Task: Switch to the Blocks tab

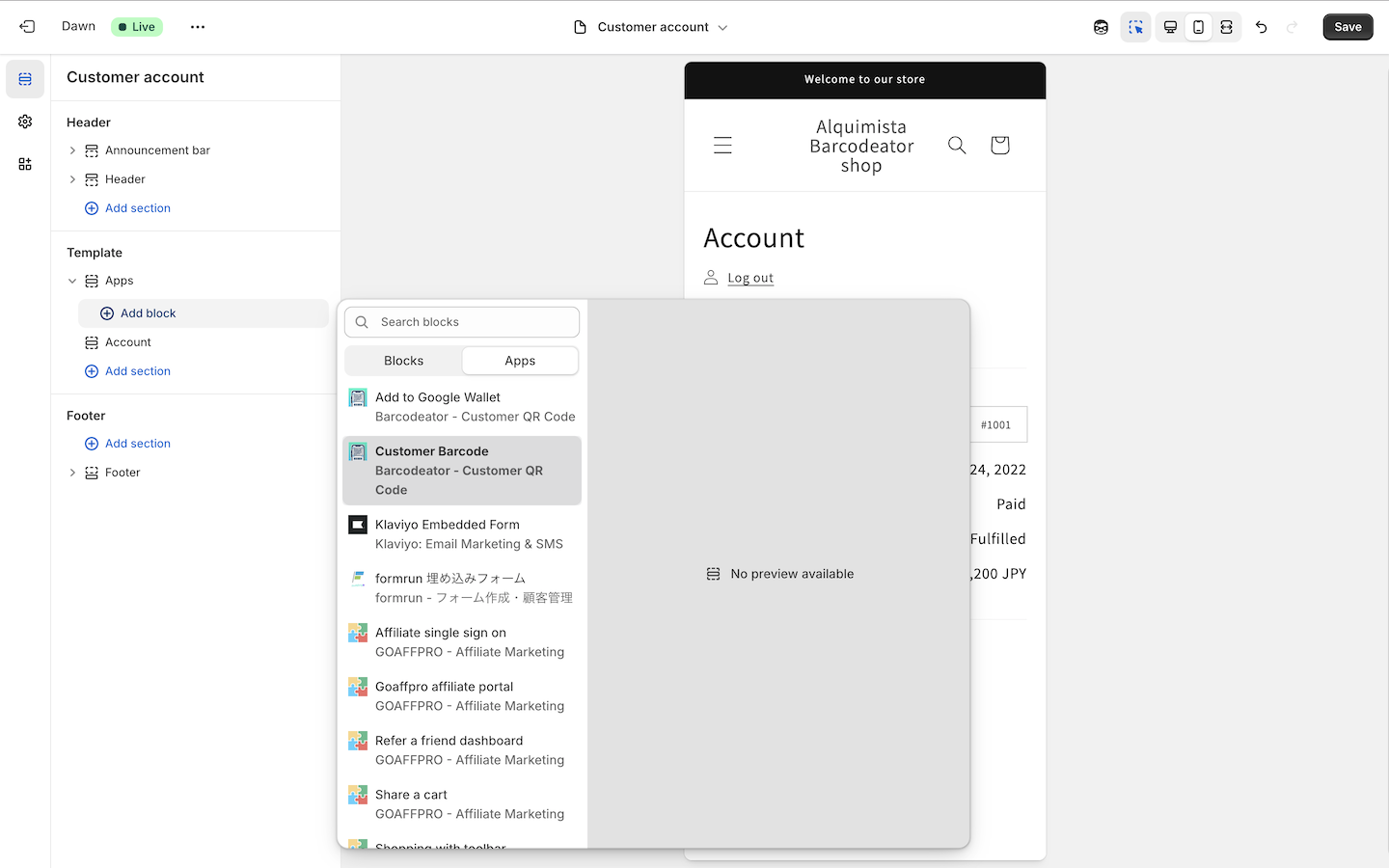Action: (403, 361)
